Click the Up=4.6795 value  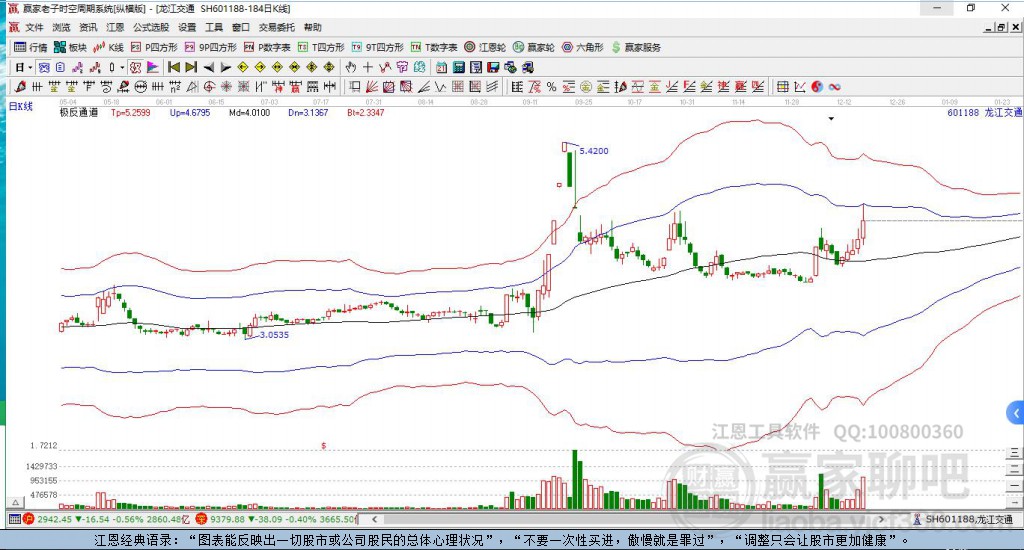tap(190, 112)
